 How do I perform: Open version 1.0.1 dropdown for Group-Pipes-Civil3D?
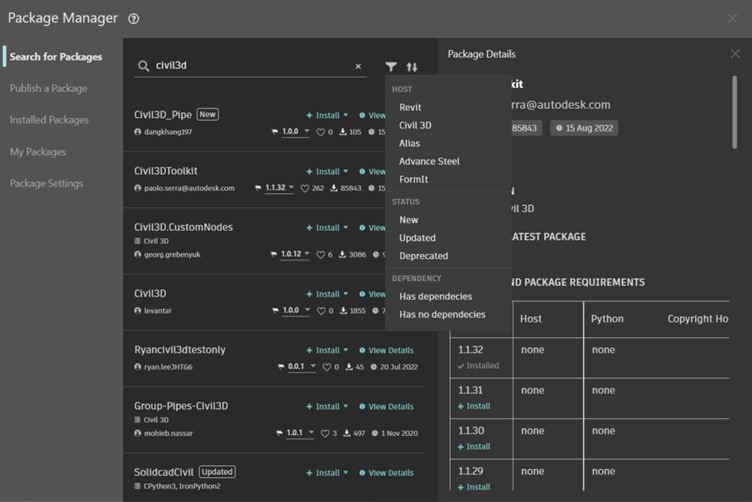pos(300,433)
